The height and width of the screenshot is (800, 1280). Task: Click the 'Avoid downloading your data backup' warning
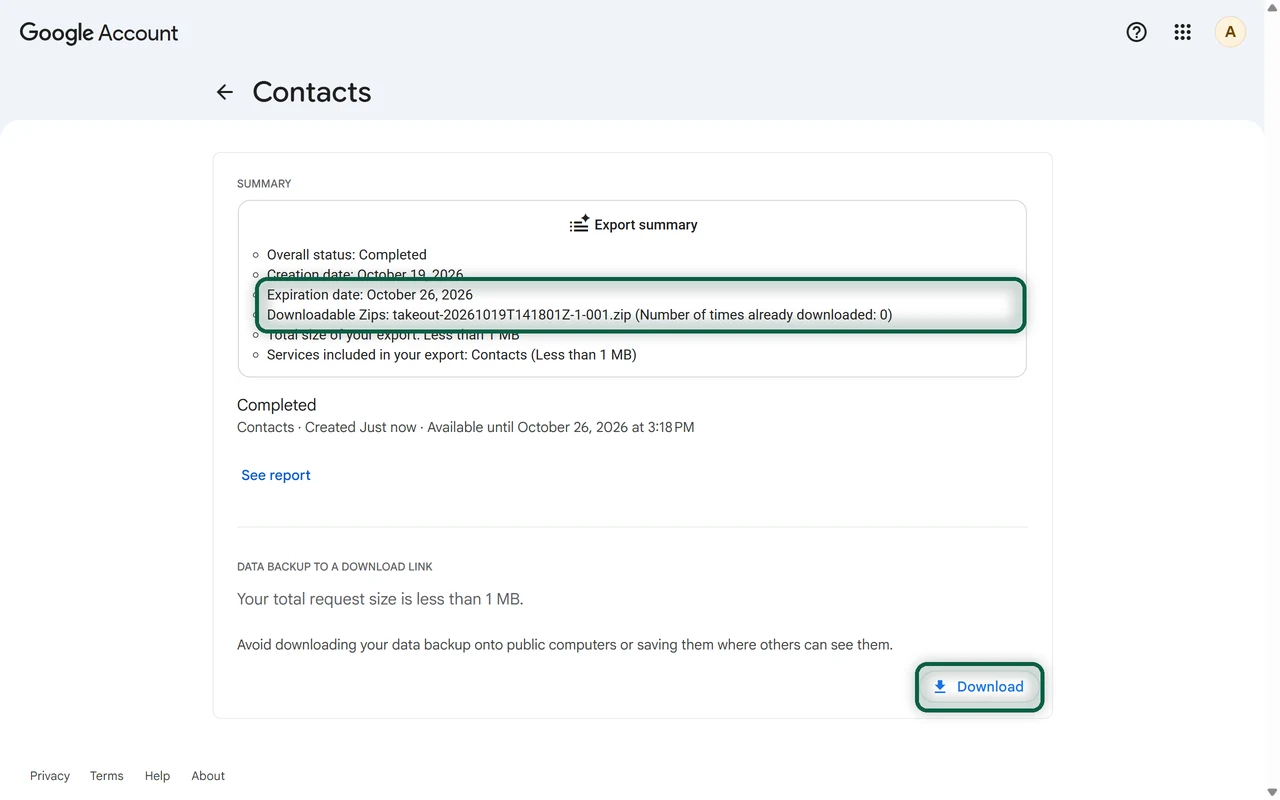coord(565,645)
